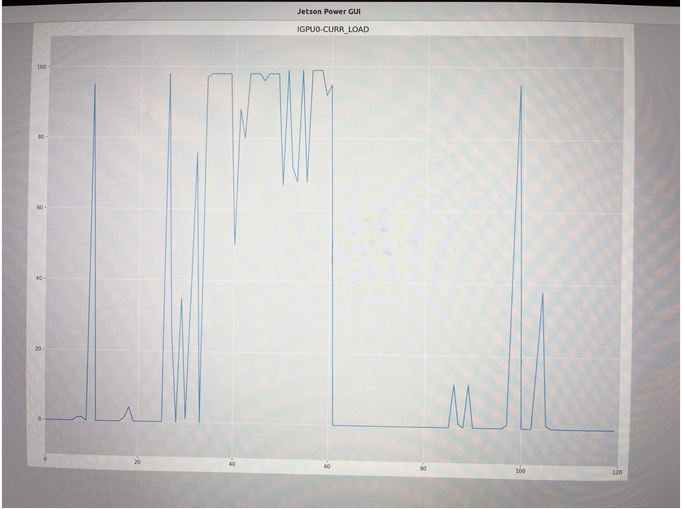Click the y-axis label 100

tap(41, 67)
